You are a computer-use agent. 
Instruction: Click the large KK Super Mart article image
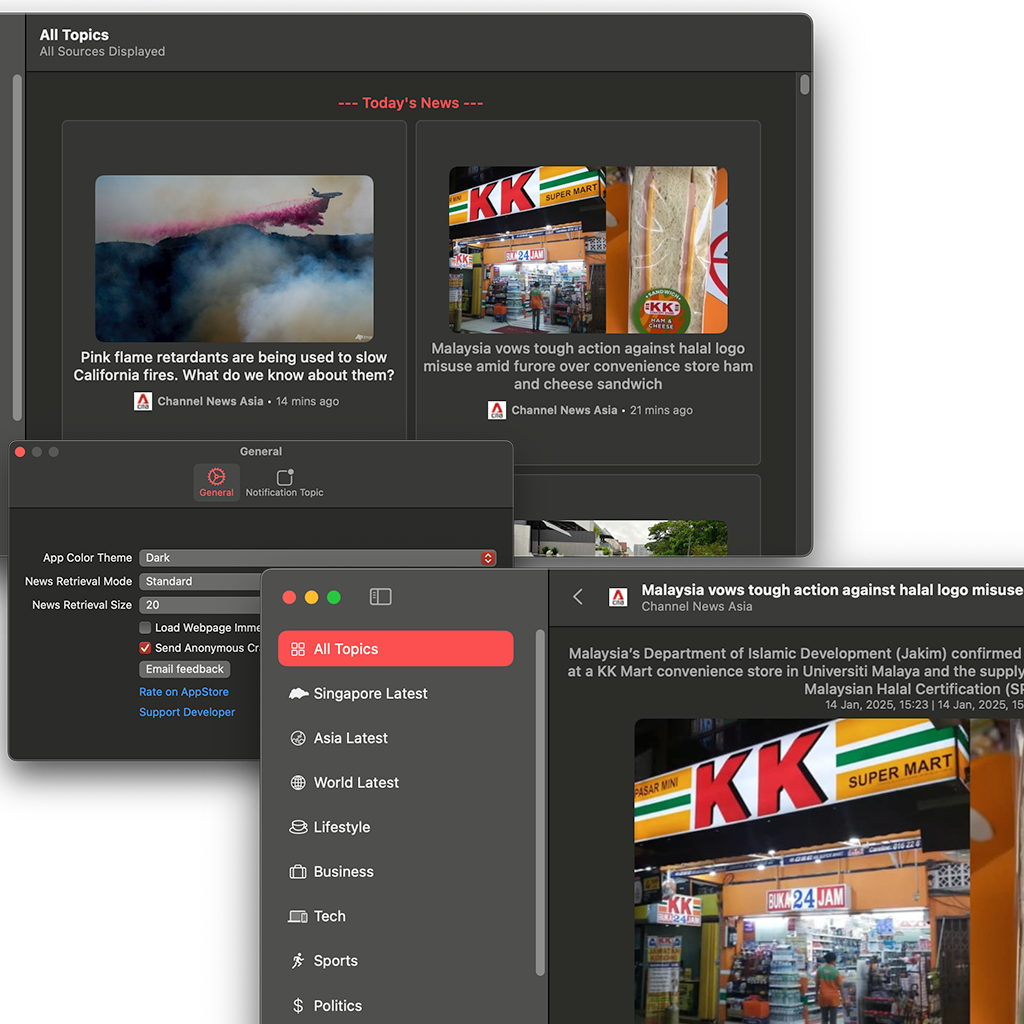tap(829, 871)
